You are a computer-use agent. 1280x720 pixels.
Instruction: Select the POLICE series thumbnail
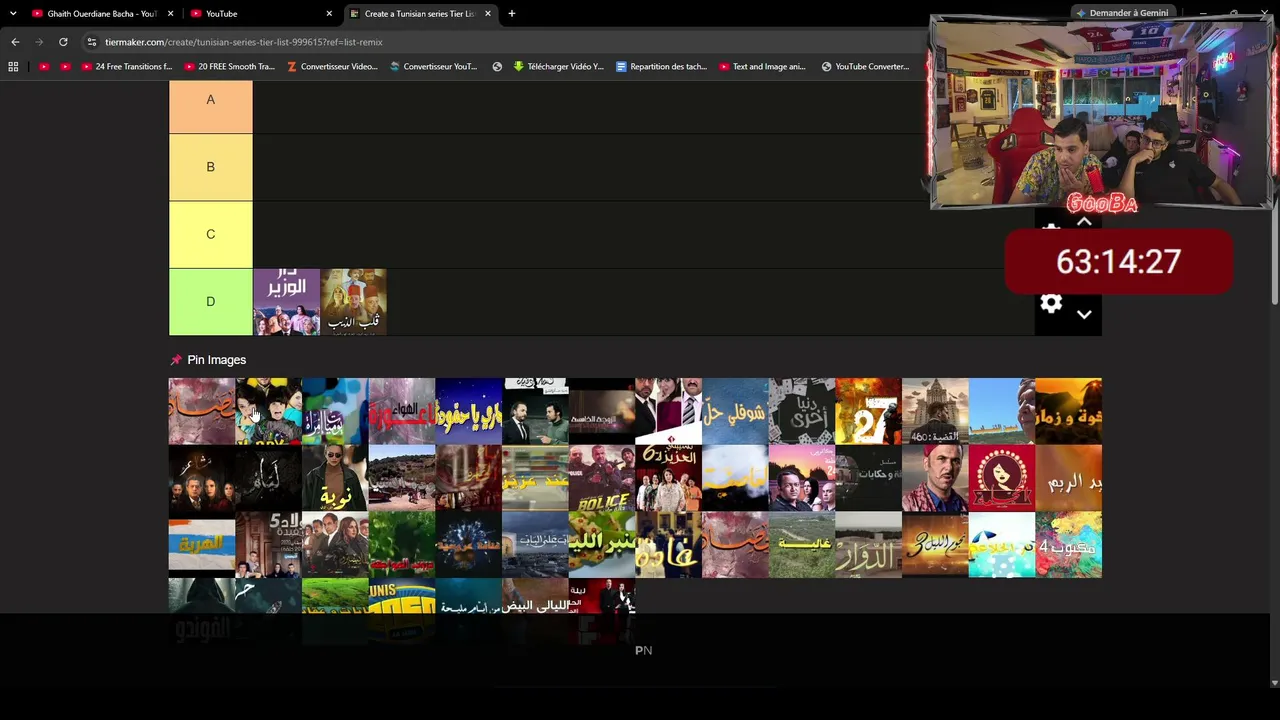(601, 478)
